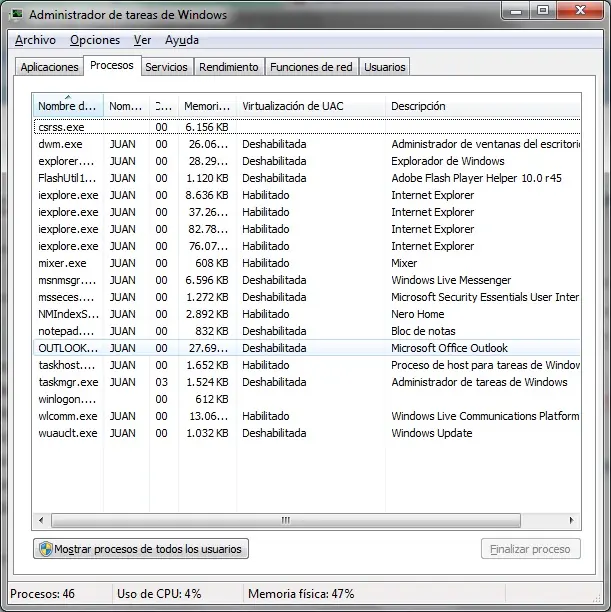Click the 608 KB memory value

212,263
